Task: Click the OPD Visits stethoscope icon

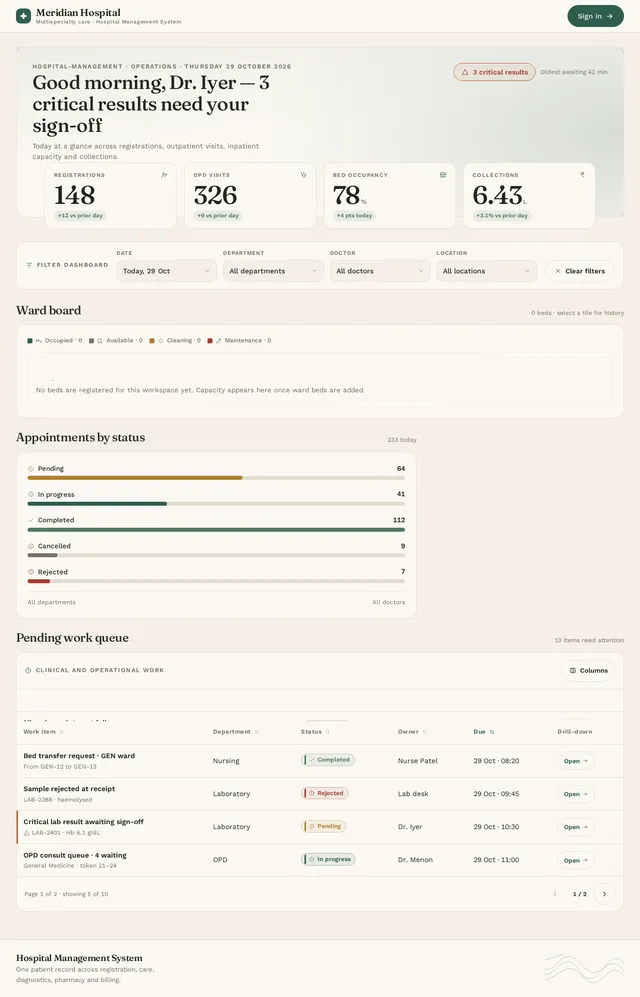Action: [303, 175]
